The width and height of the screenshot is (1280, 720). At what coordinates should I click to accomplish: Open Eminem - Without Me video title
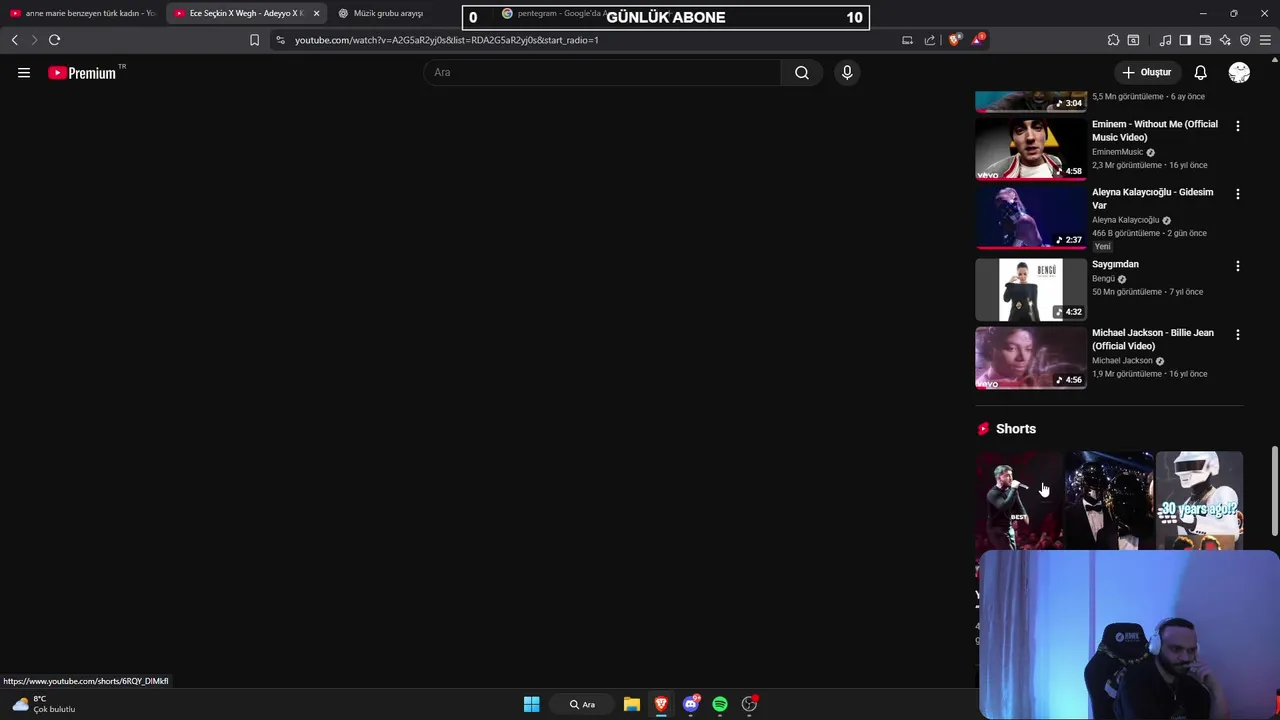[1155, 131]
